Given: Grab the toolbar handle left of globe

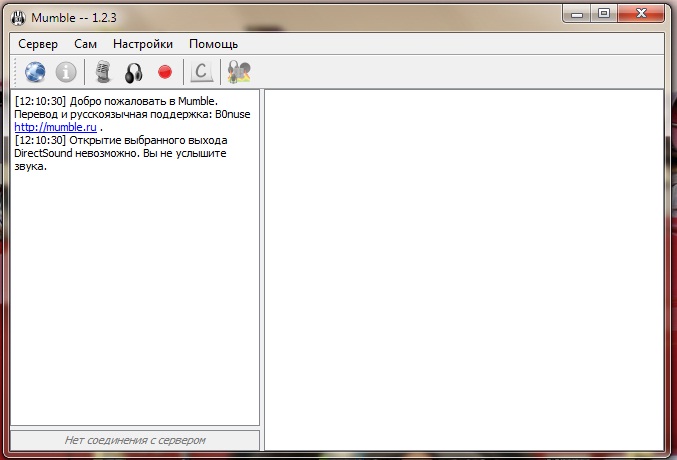Looking at the screenshot, I should (14, 72).
